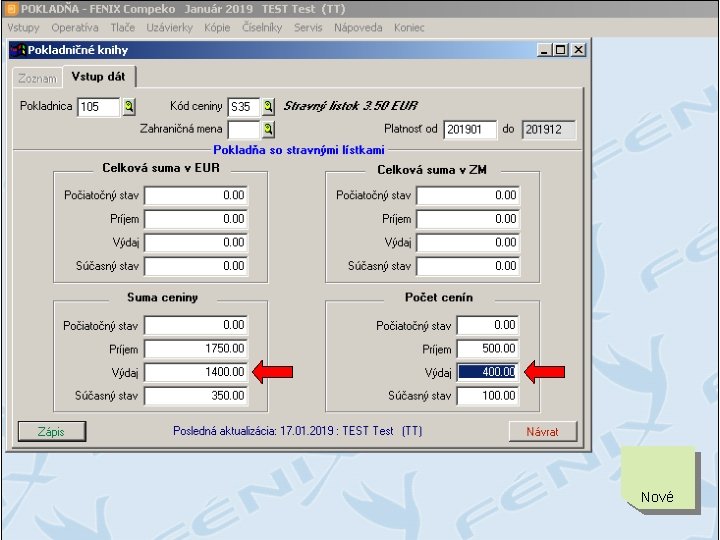Click Počet cenín Príjem field 500.00
This screenshot has height=540, width=720.
coord(488,349)
